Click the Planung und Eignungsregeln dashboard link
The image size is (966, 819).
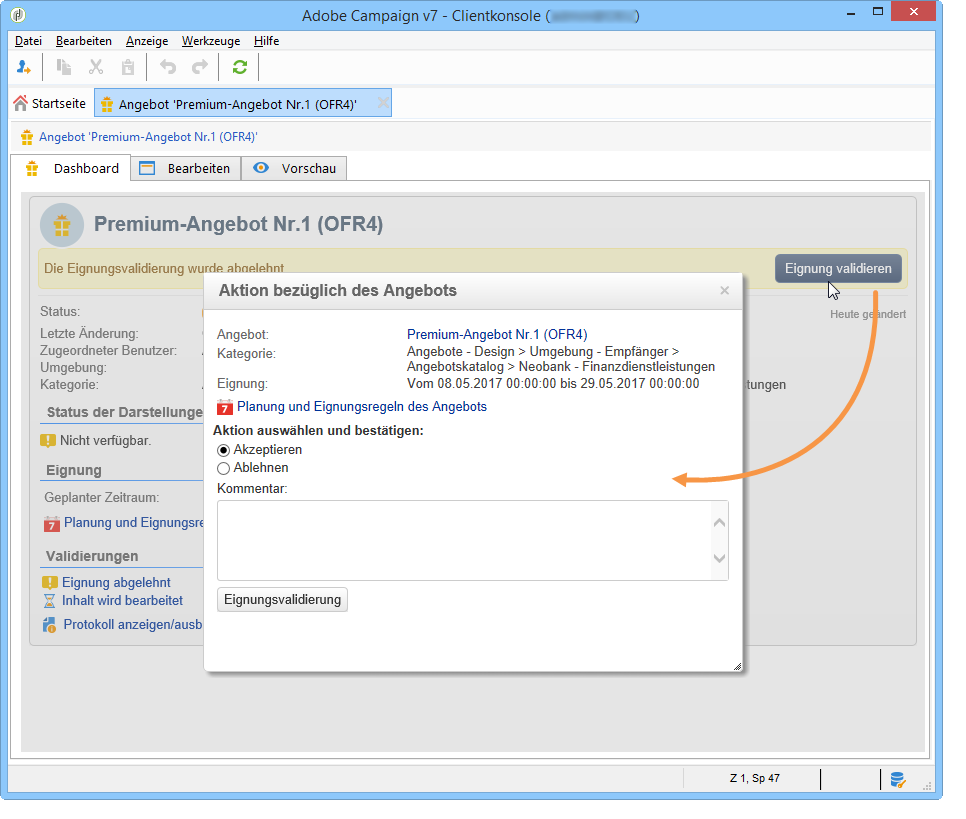point(133,523)
